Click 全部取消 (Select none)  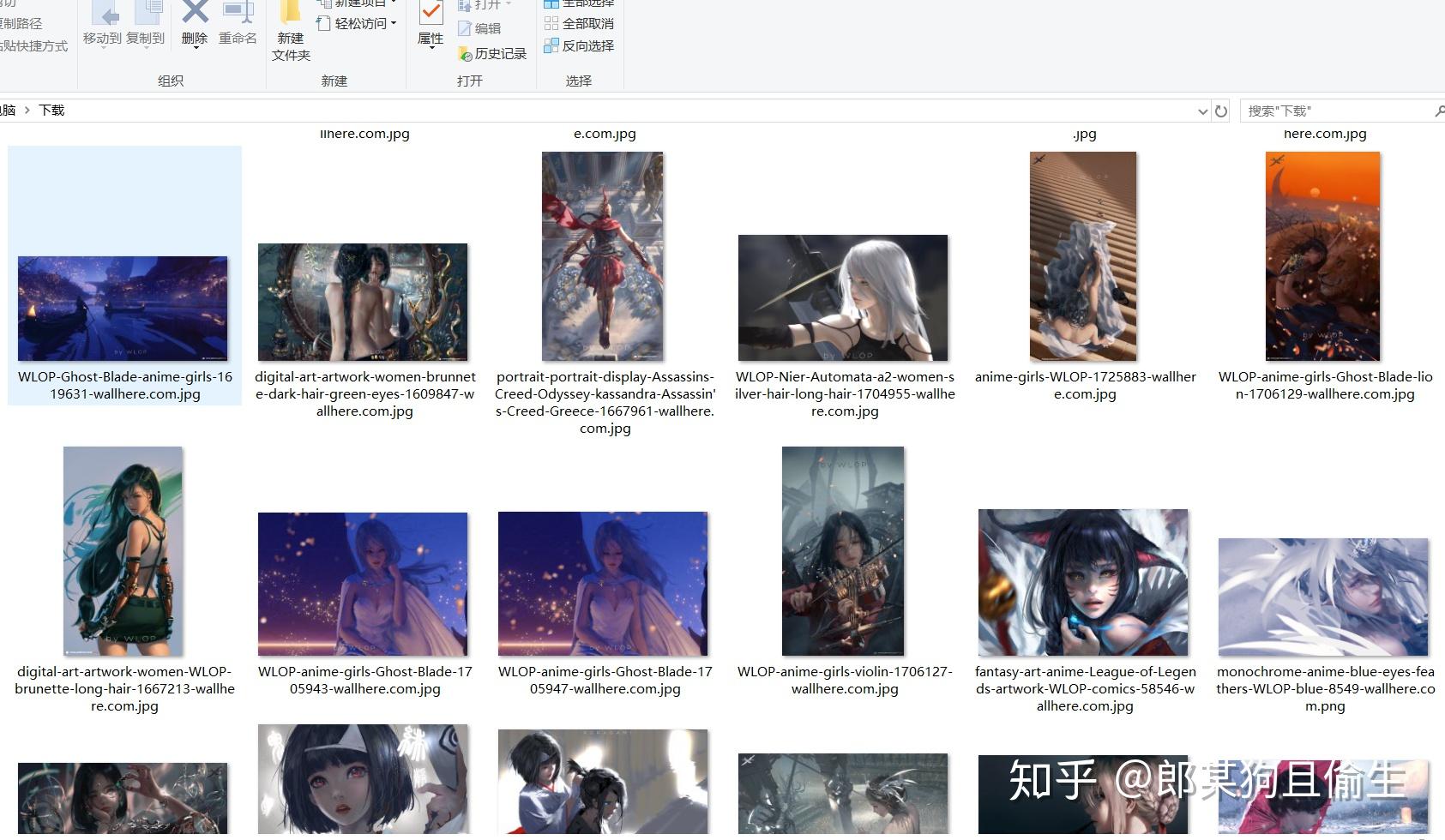point(580,23)
